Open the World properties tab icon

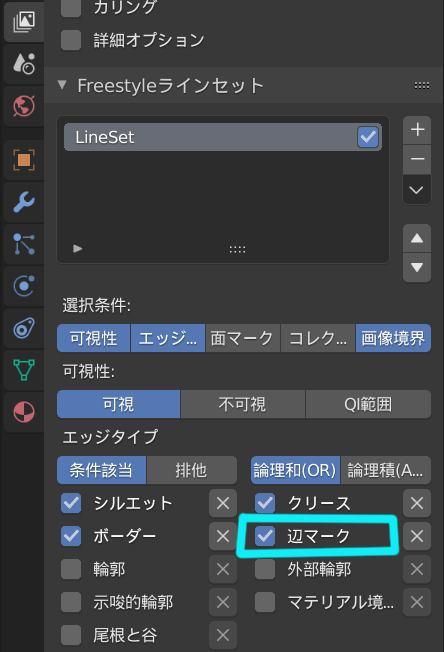pyautogui.click(x=24, y=106)
